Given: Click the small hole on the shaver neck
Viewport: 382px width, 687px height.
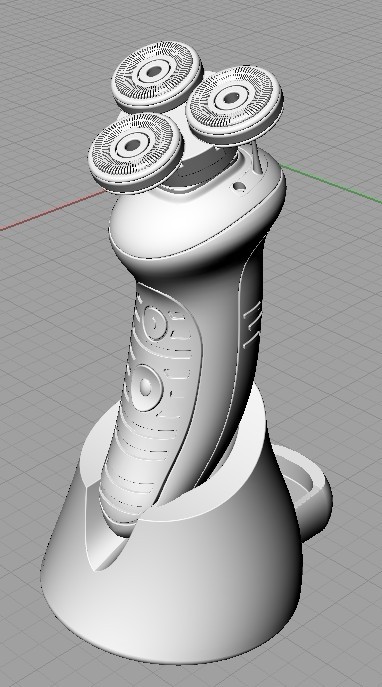Looking at the screenshot, I should point(239,186).
